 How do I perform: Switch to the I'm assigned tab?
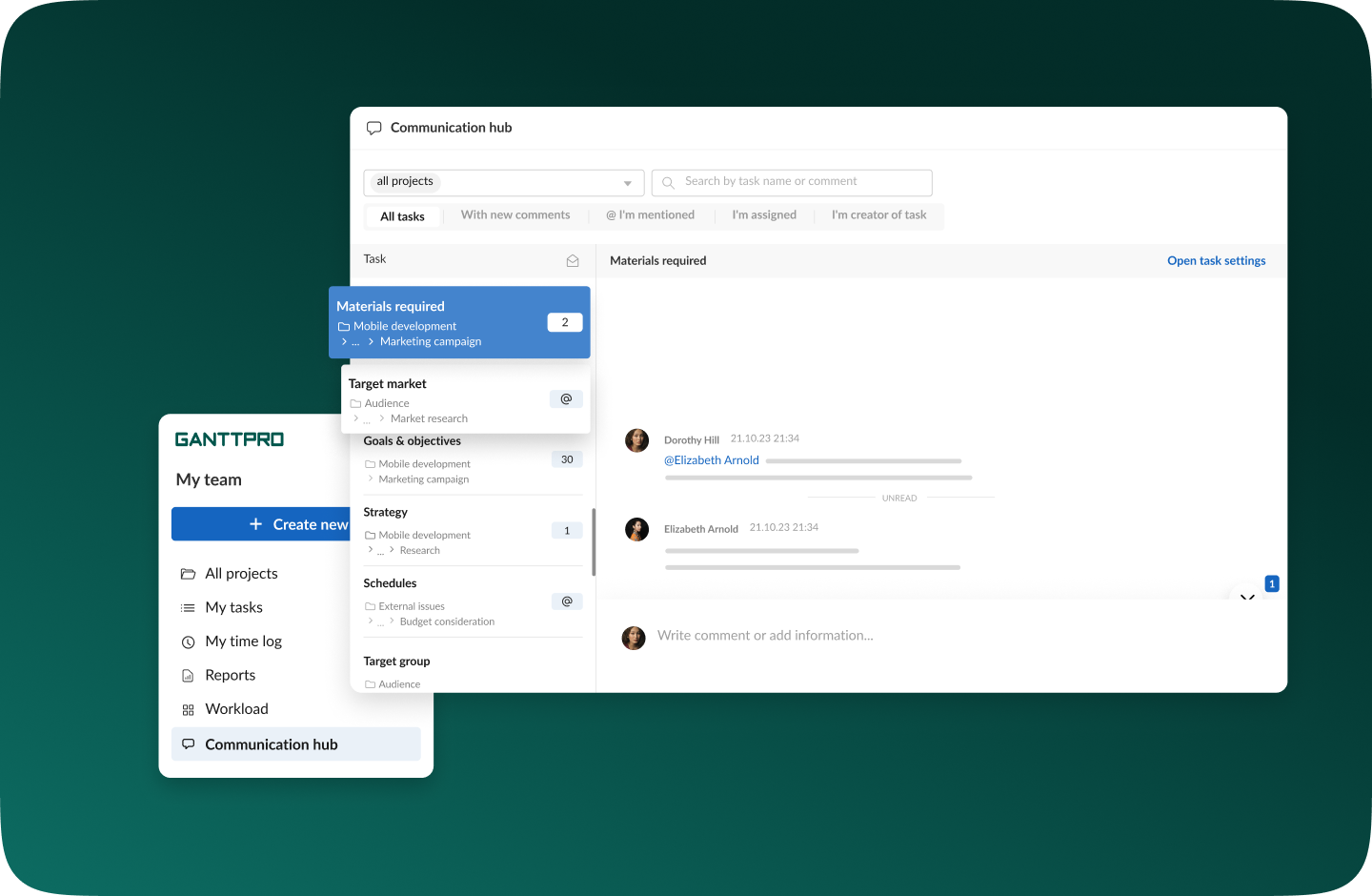(x=764, y=215)
